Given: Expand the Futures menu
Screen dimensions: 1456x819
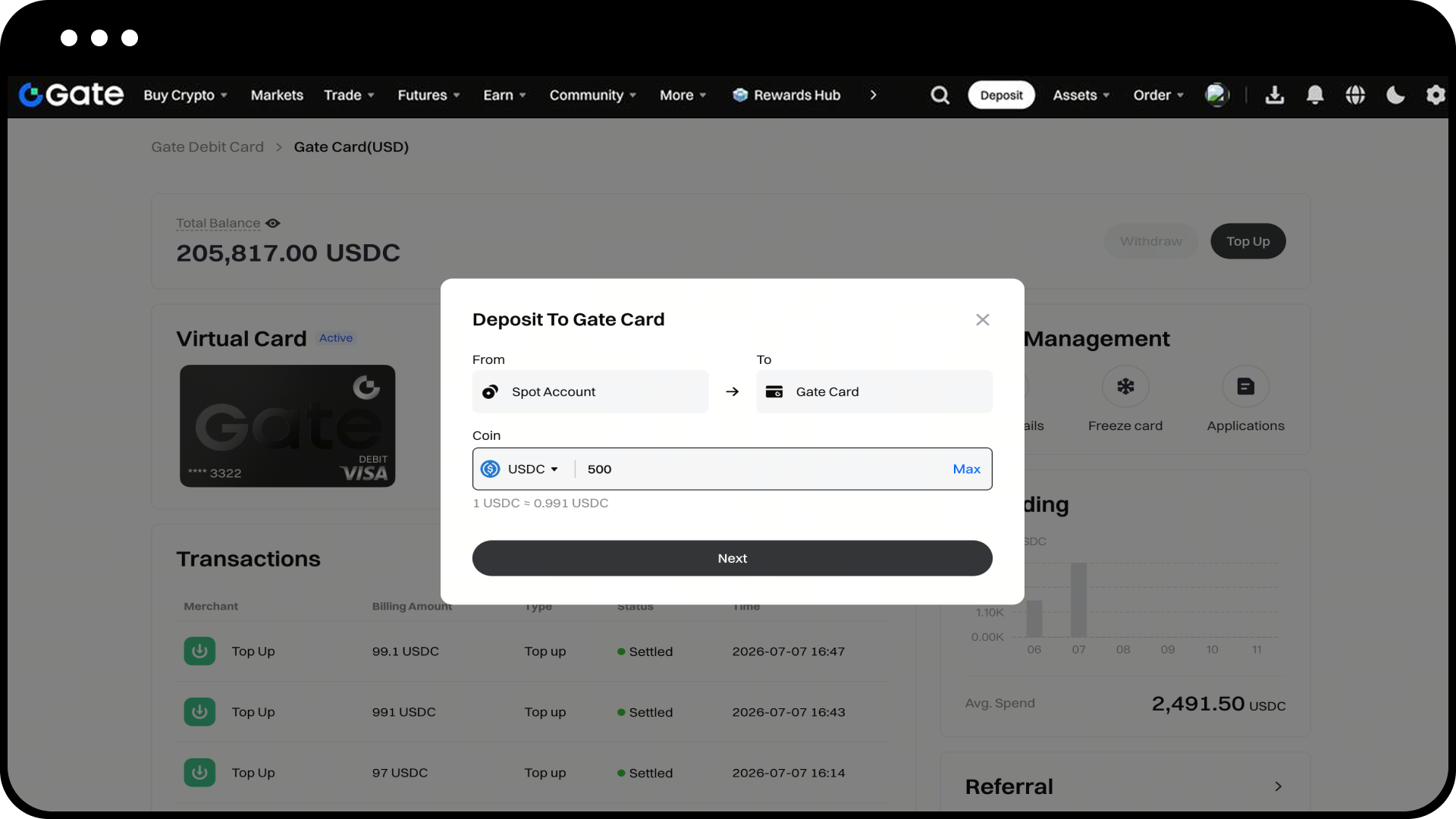Looking at the screenshot, I should 428,95.
